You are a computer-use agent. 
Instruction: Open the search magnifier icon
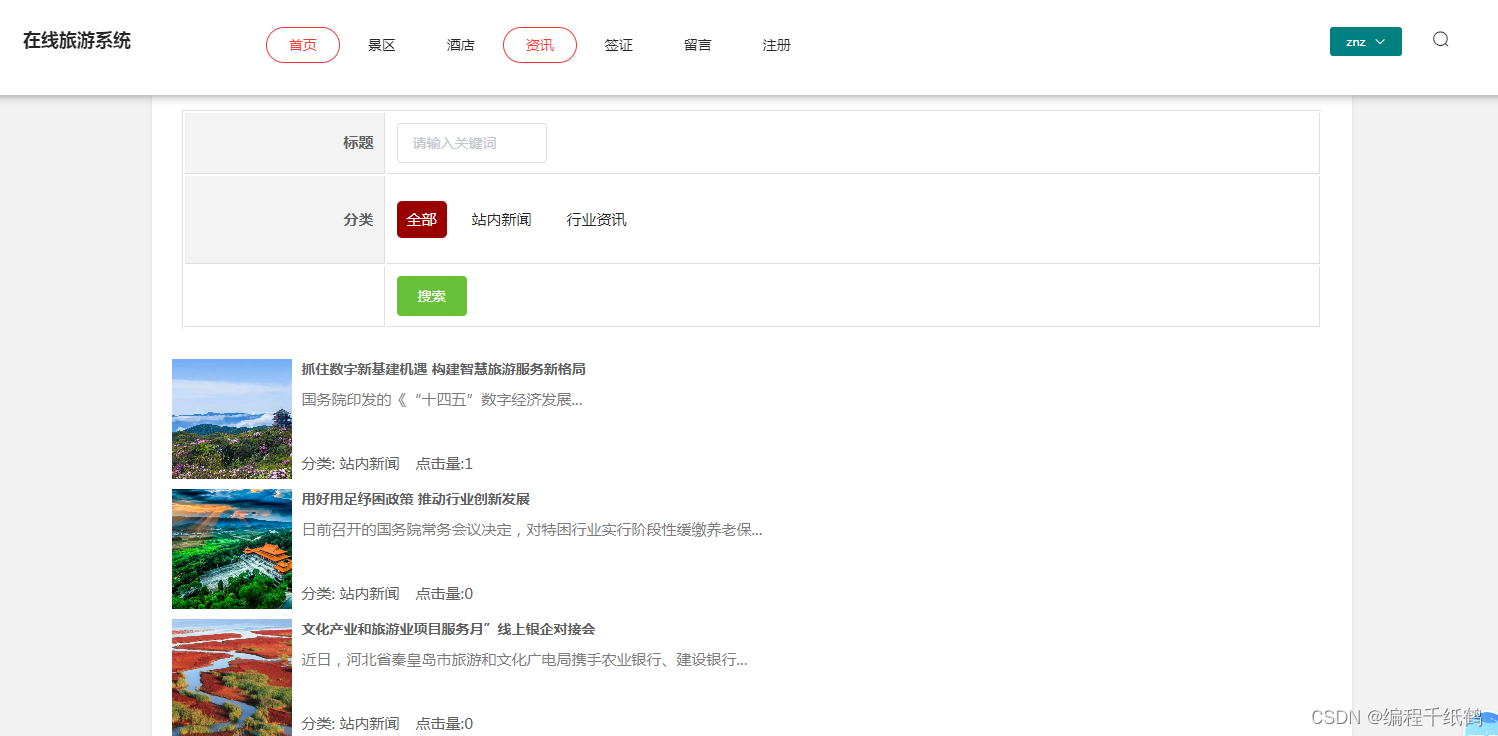tap(1440, 39)
